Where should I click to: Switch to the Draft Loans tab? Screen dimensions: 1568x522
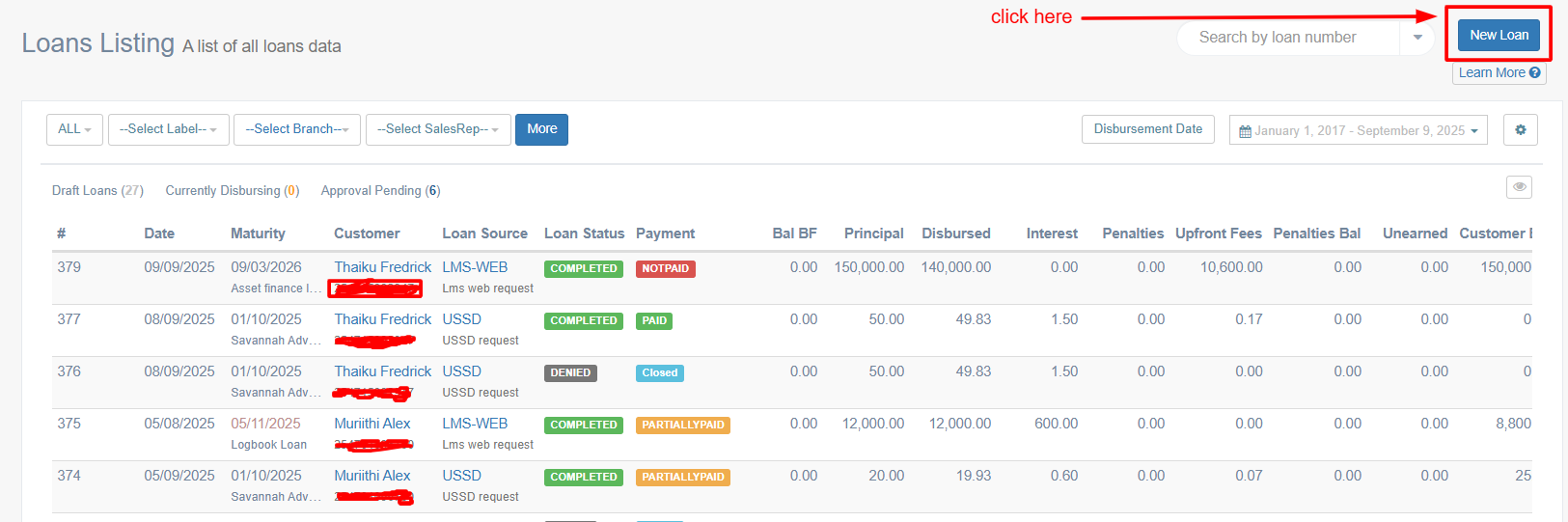coord(97,191)
